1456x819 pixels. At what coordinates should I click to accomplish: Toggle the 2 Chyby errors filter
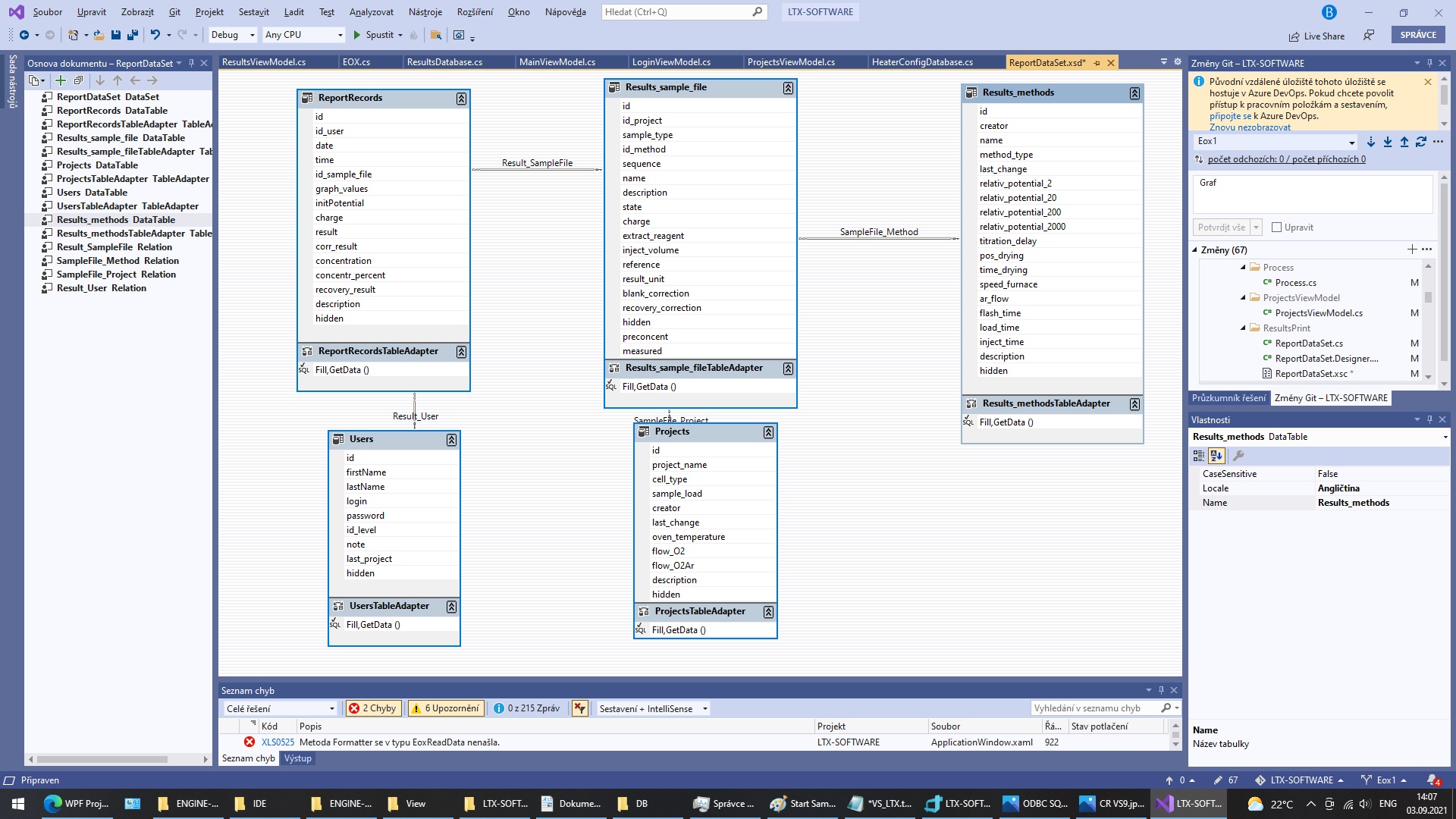point(373,708)
